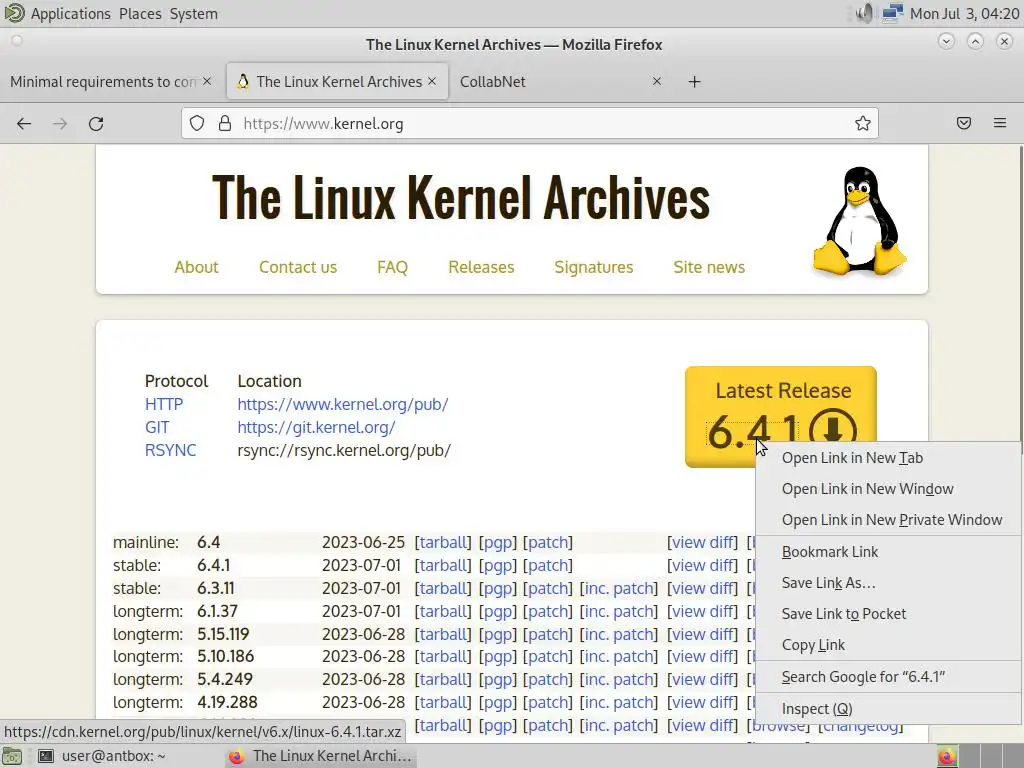Open the Firefox hamburger menu

pos(1000,123)
